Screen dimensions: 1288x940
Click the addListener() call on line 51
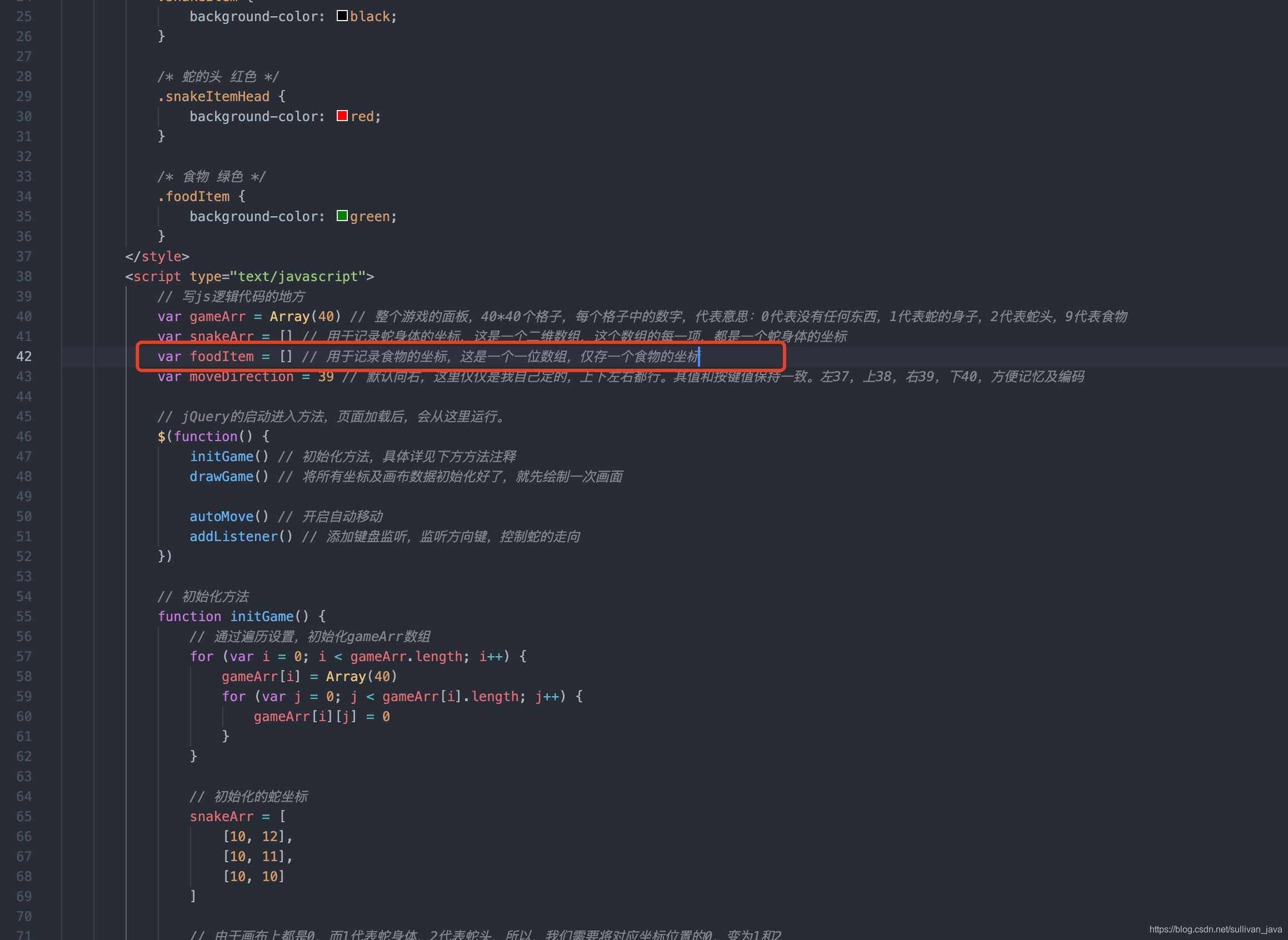point(241,537)
